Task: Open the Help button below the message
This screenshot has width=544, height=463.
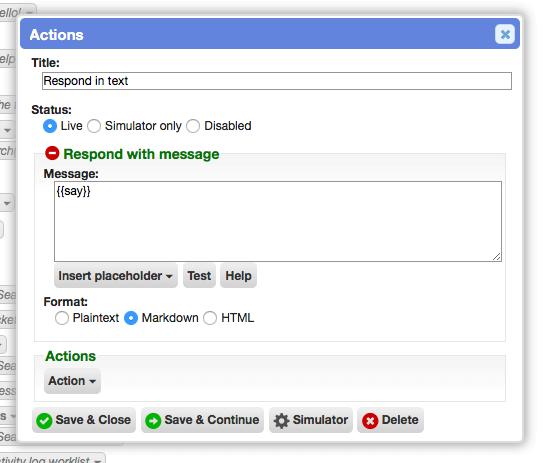Action: (x=238, y=276)
